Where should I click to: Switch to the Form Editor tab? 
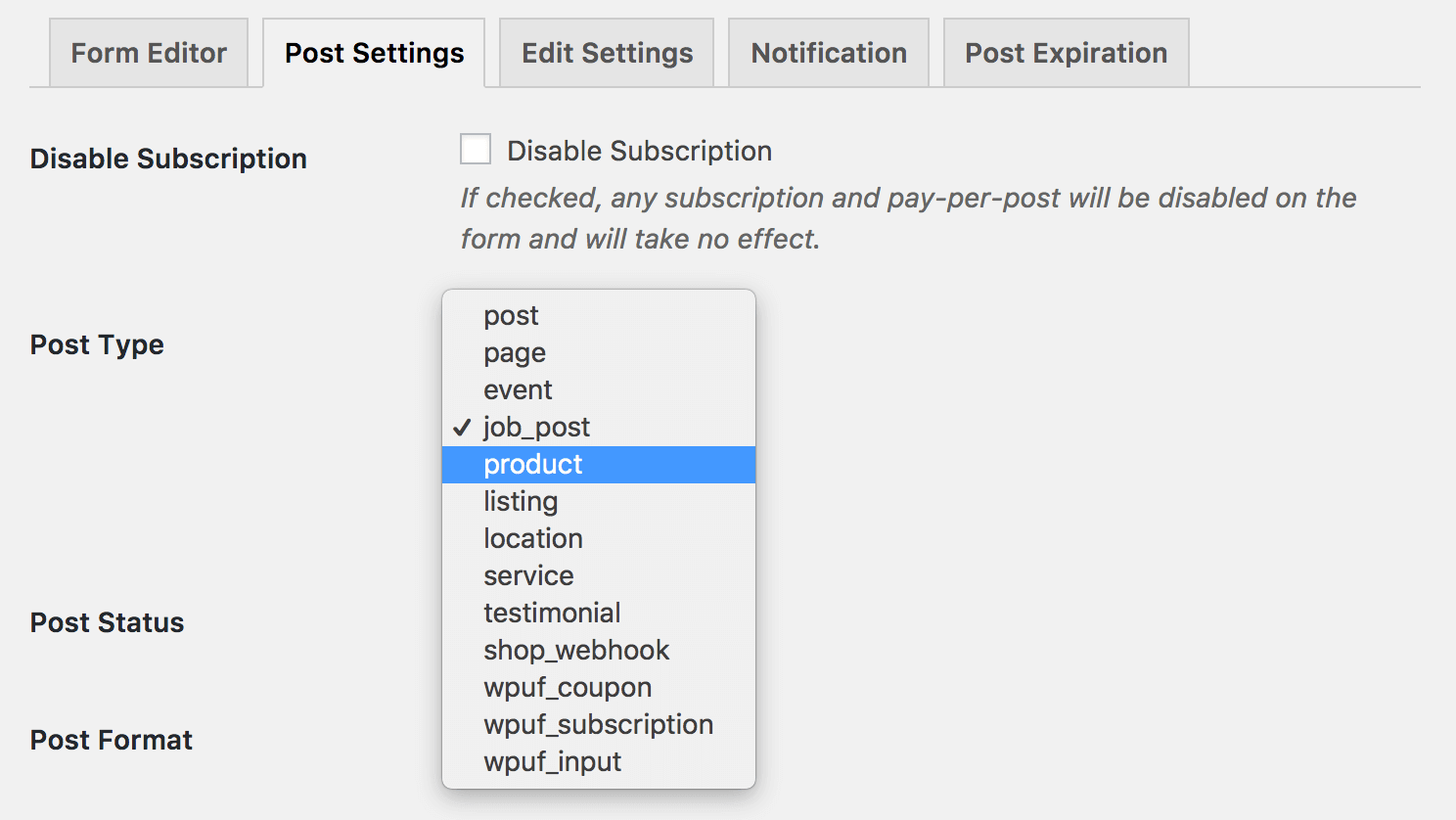pyautogui.click(x=148, y=53)
